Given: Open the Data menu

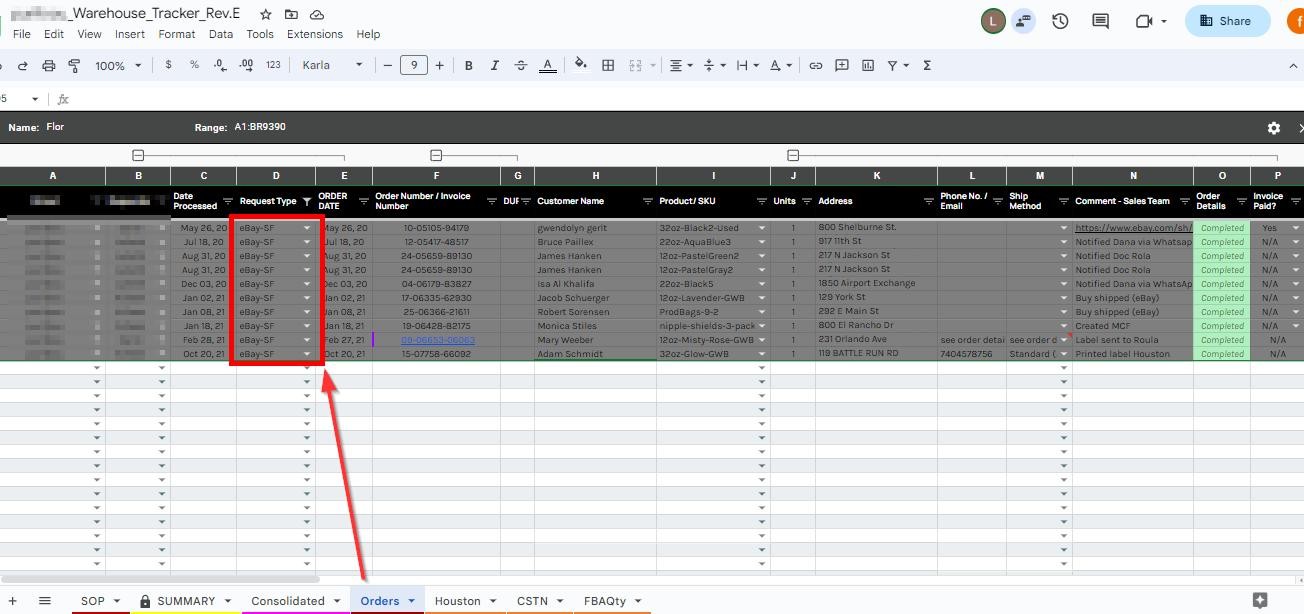Looking at the screenshot, I should tap(221, 34).
